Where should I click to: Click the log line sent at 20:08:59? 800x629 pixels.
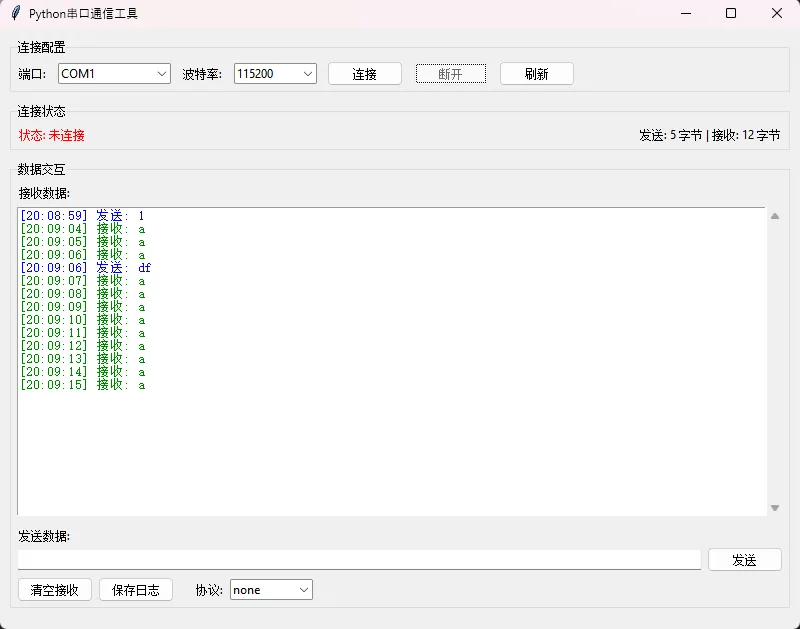coord(82,216)
